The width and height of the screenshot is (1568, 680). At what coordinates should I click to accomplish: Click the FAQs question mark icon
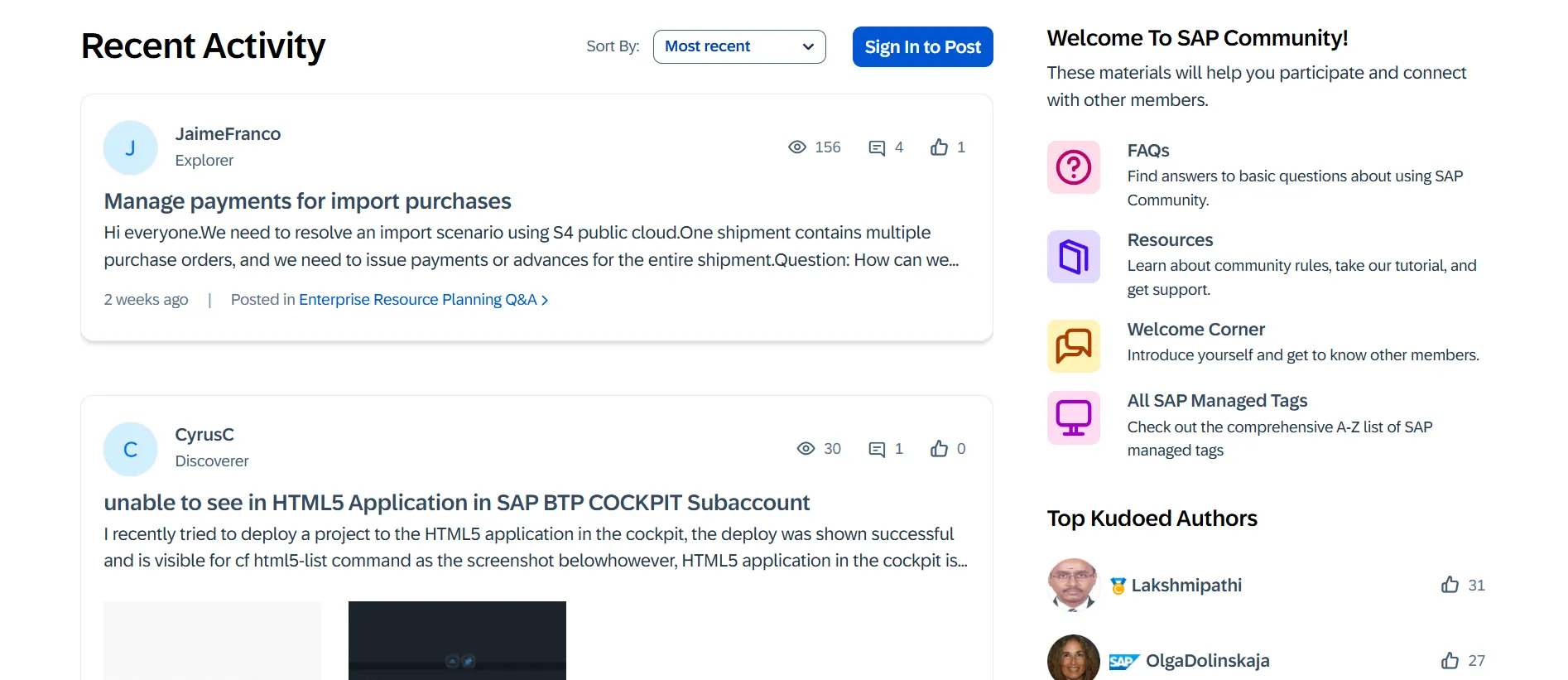click(x=1074, y=167)
